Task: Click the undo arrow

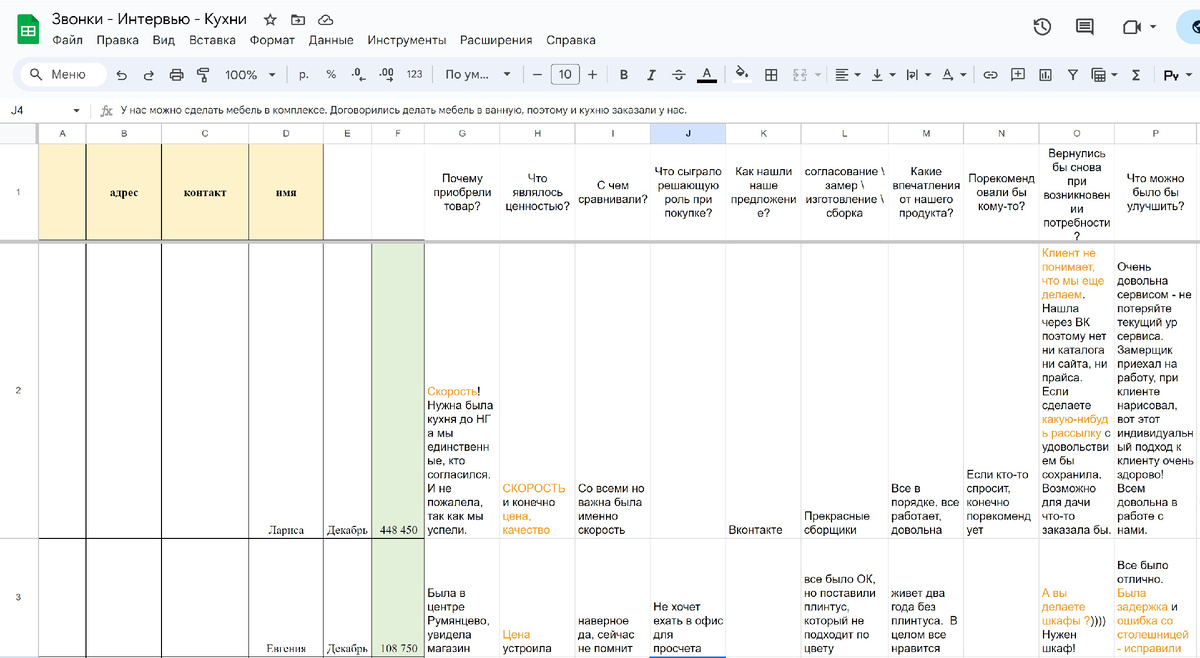Action: click(x=122, y=75)
